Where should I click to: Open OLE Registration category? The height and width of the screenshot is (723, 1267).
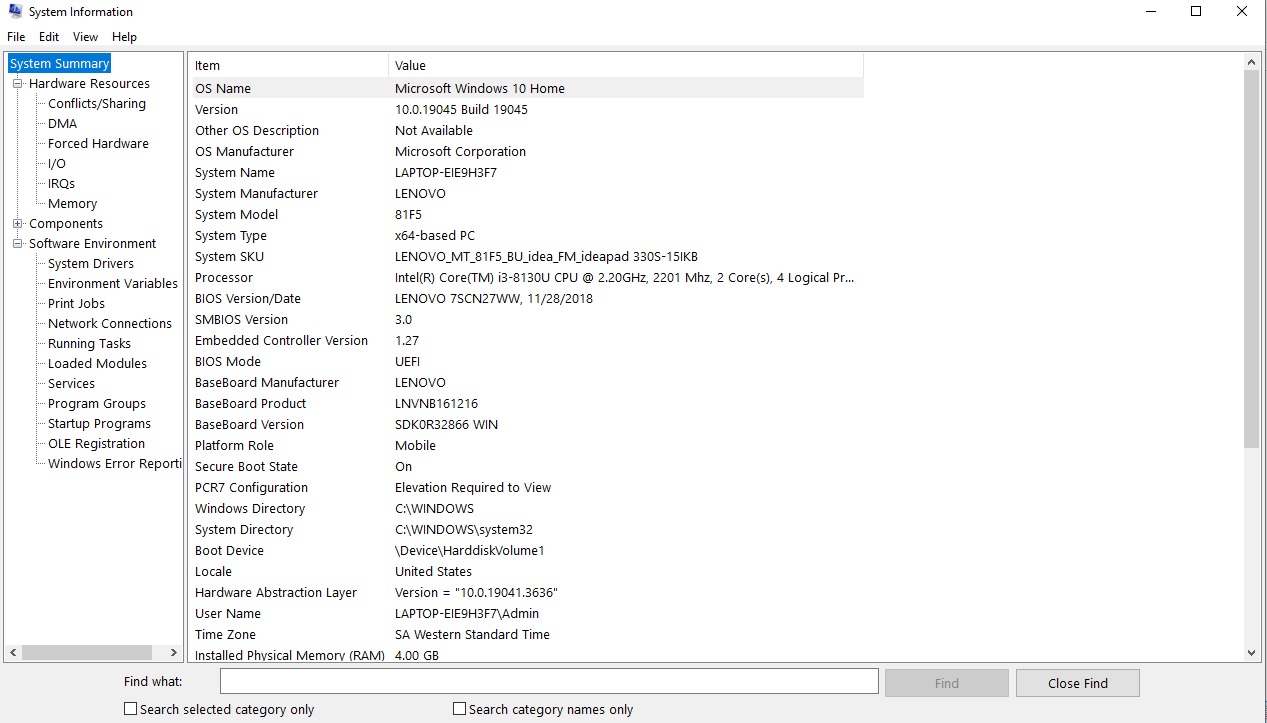96,444
